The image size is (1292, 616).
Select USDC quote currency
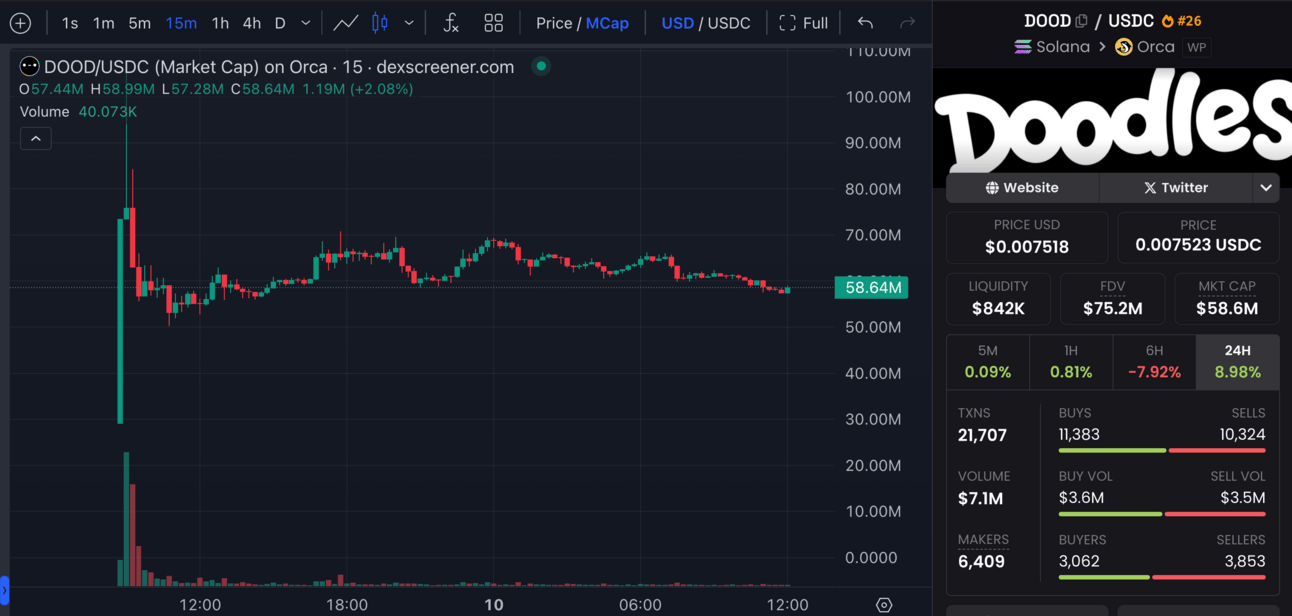[x=729, y=22]
